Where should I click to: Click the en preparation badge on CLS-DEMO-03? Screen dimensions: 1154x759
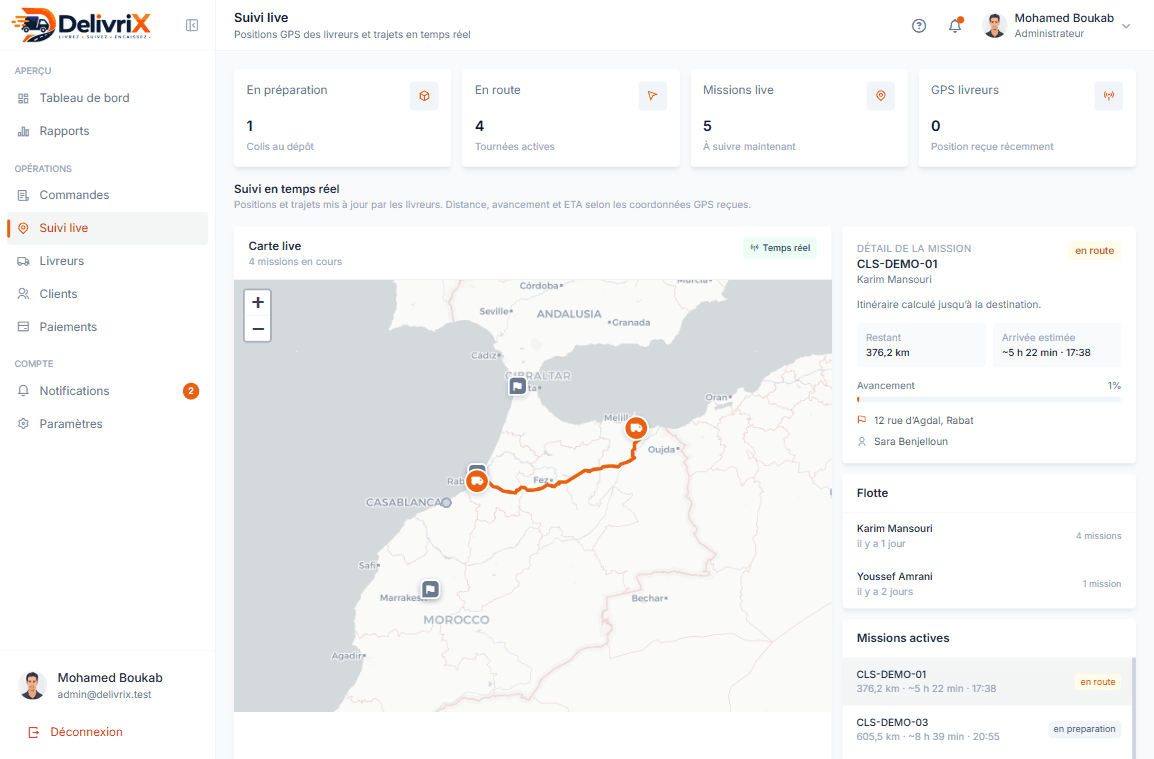(1084, 729)
